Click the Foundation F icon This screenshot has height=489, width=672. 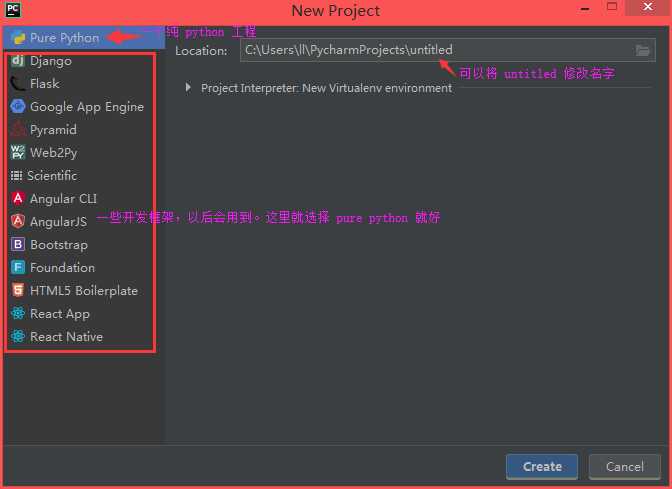pyautogui.click(x=18, y=267)
